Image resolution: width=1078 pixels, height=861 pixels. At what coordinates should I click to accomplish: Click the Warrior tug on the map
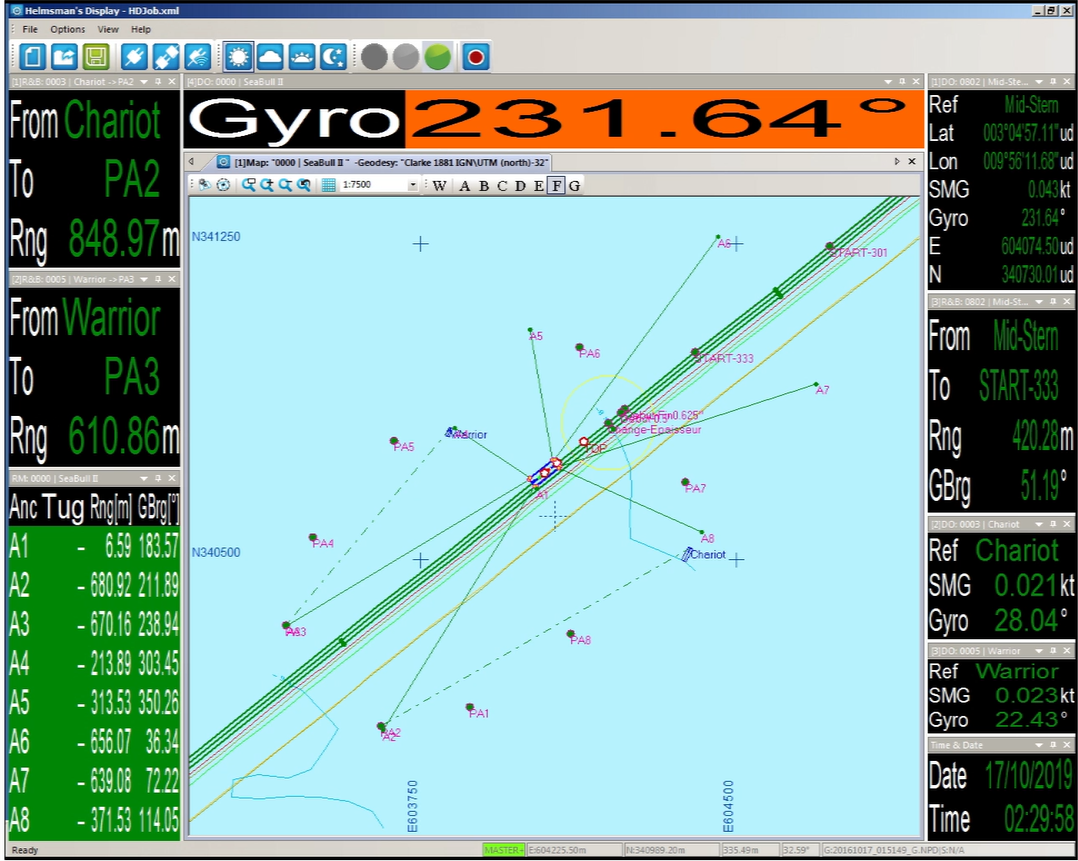tap(453, 431)
